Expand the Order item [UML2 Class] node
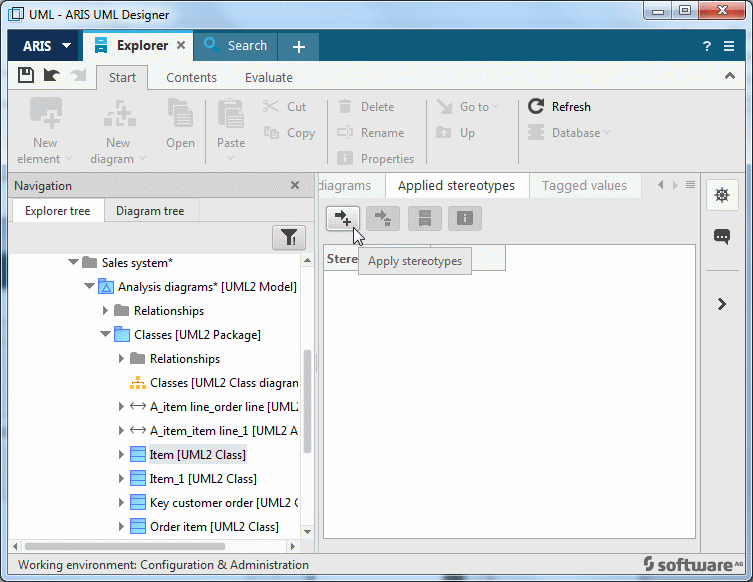 pyautogui.click(x=121, y=526)
